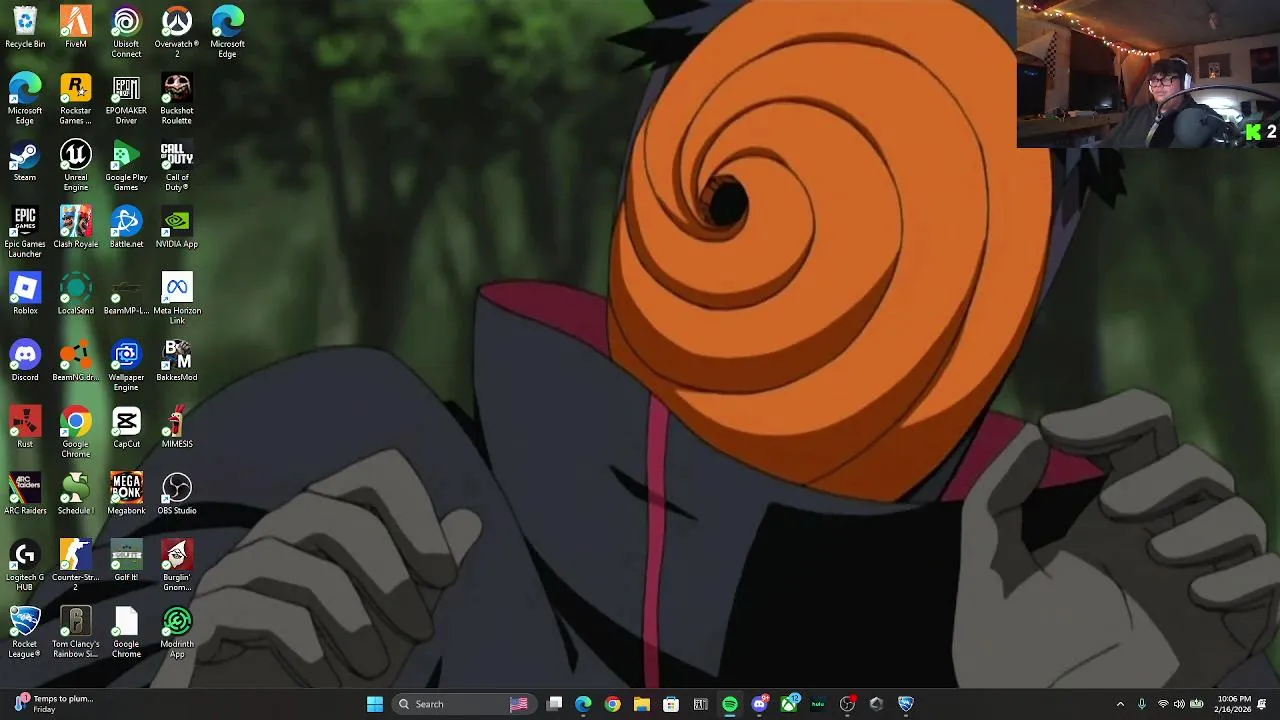Click the taskbar Search box
Screen dimensions: 1280x720
point(463,704)
